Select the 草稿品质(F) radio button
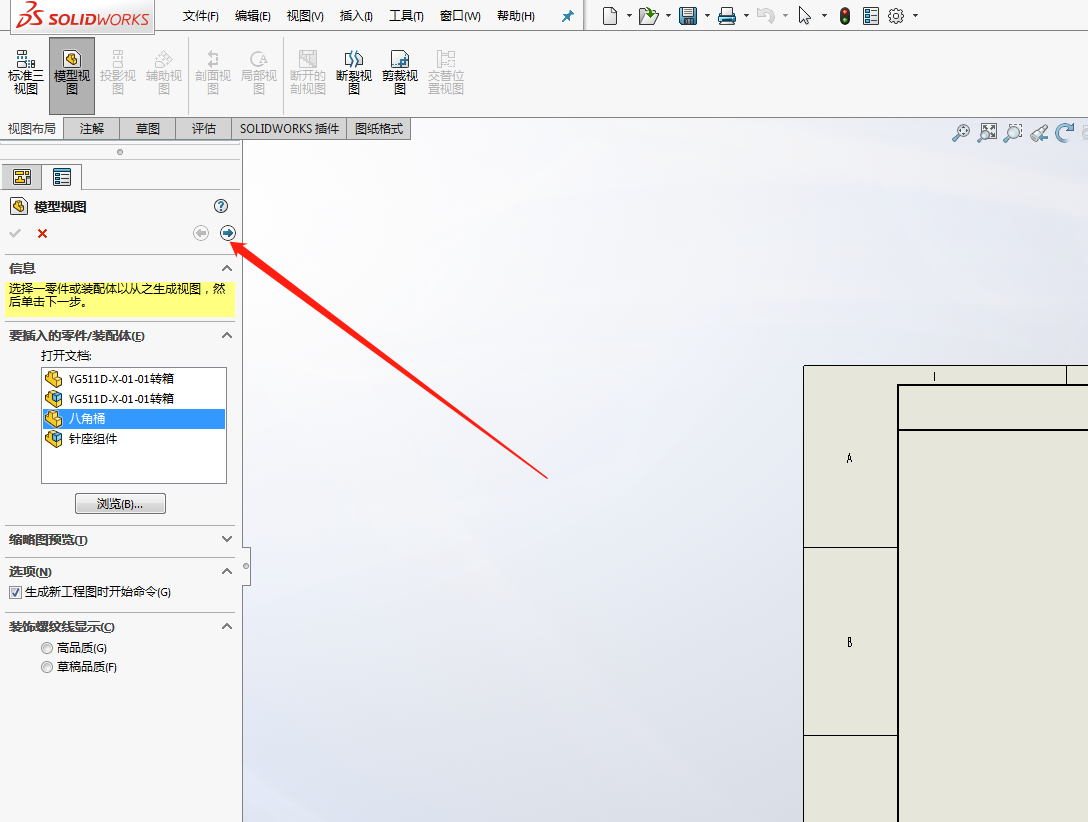This screenshot has width=1088, height=822. click(47, 667)
